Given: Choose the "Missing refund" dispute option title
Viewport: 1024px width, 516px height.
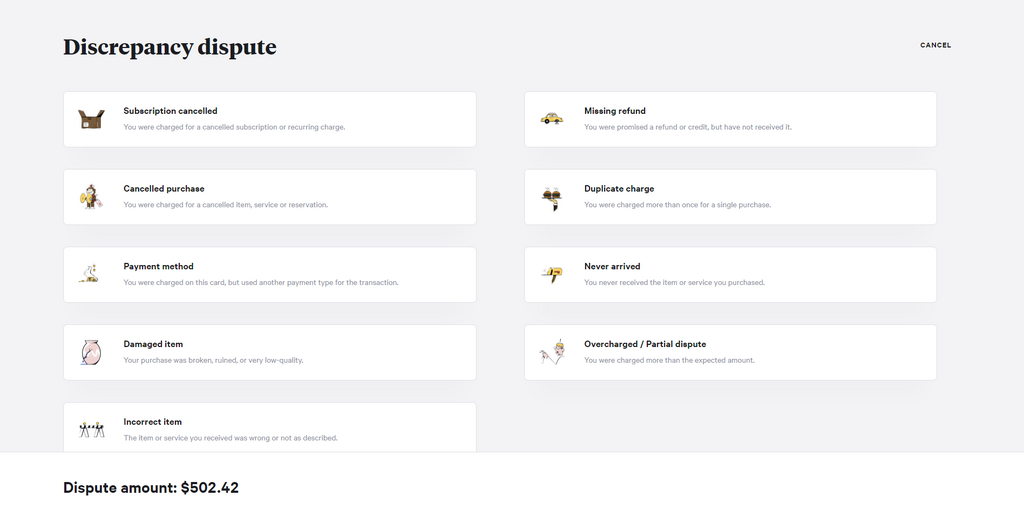Looking at the screenshot, I should point(614,111).
